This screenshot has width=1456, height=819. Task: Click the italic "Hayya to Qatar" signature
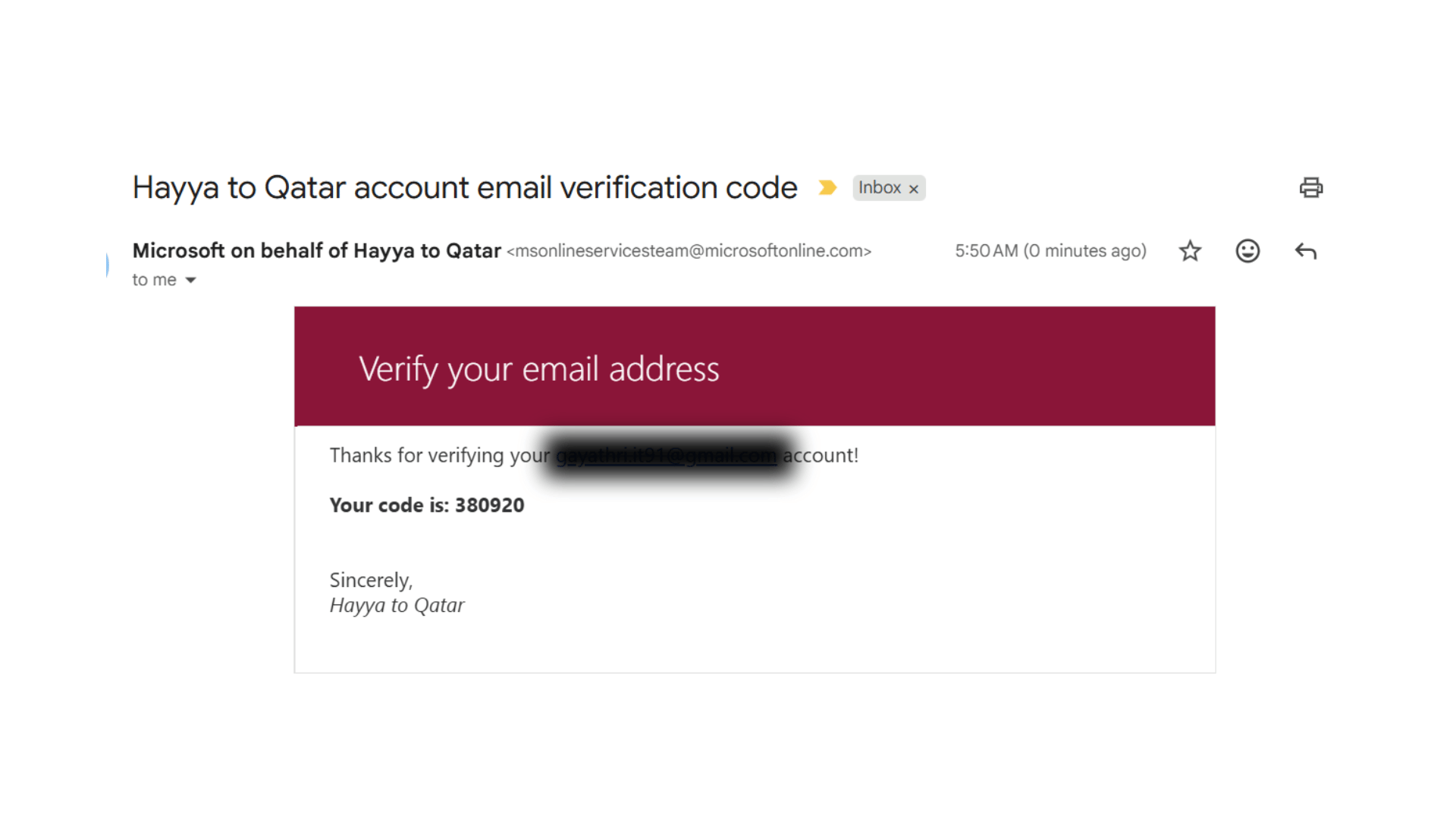coord(397,605)
